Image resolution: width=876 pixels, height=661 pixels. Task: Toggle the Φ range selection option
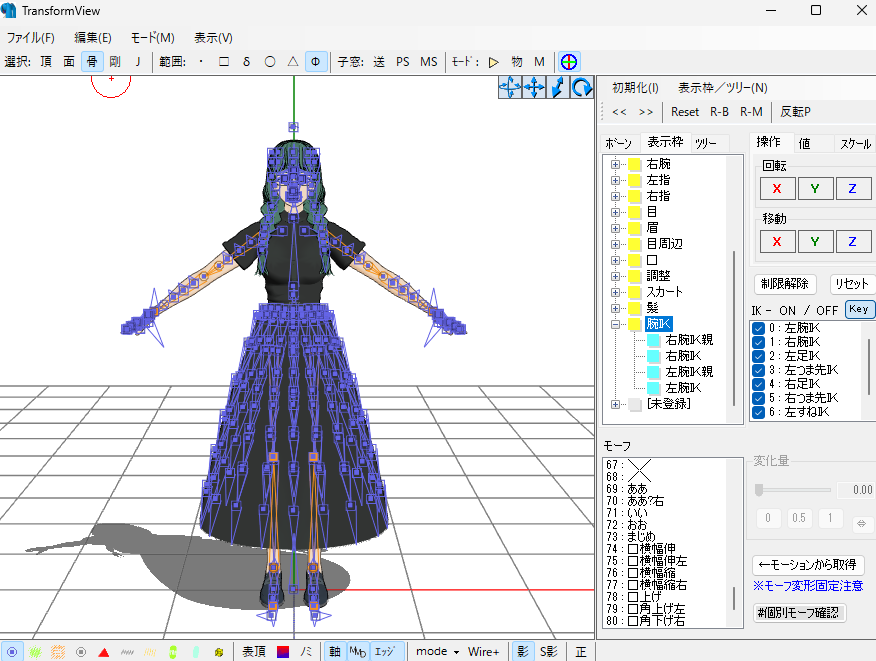(316, 61)
